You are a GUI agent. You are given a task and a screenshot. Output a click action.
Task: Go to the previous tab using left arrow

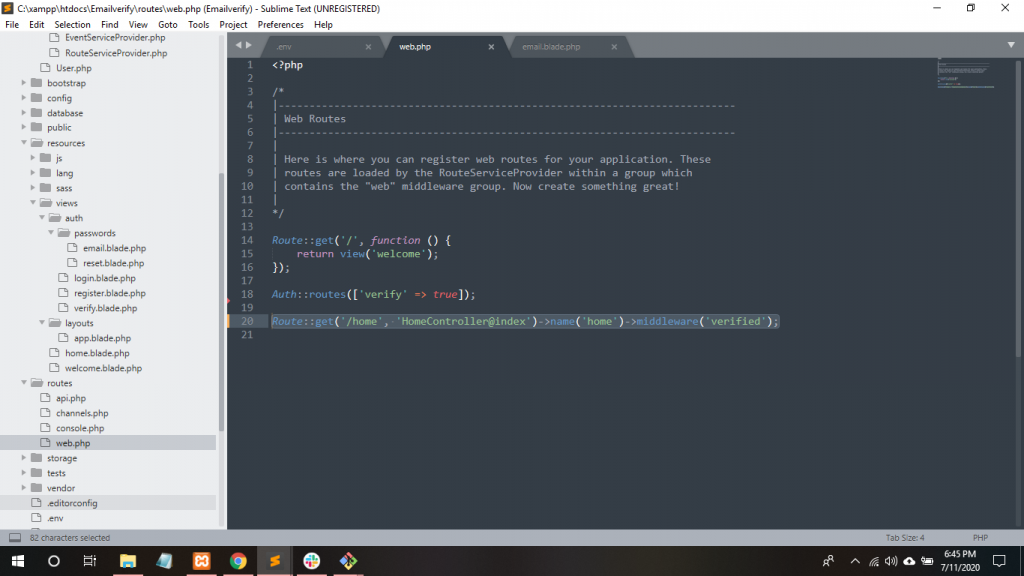(x=238, y=46)
